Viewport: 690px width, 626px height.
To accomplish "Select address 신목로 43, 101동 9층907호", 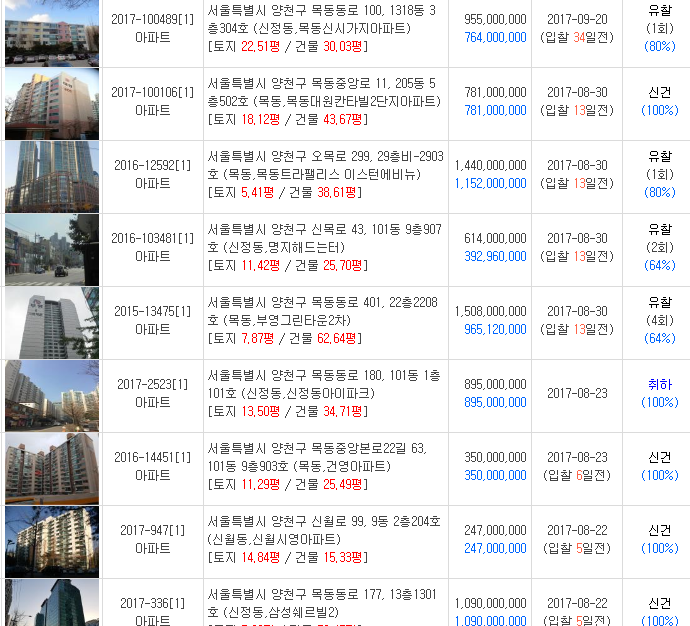I will 324,238.
